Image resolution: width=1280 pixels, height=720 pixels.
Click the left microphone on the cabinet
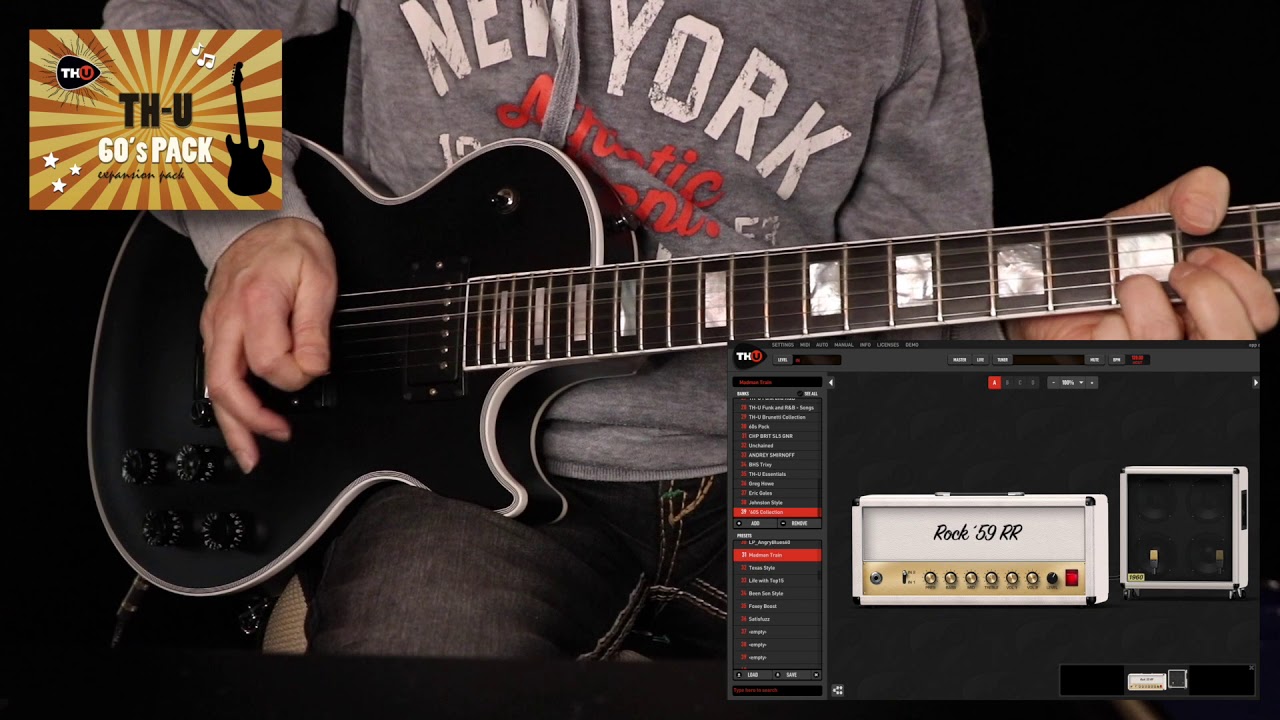coord(1153,561)
